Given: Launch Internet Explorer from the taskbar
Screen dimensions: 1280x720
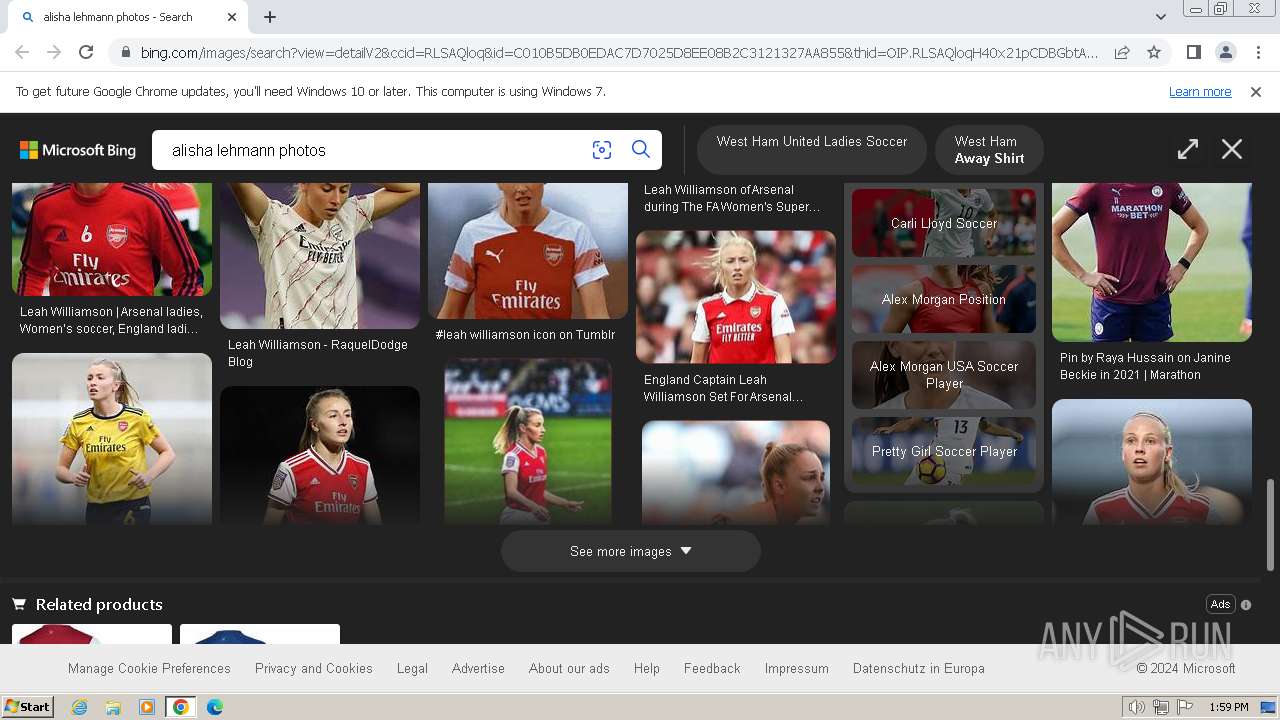Looking at the screenshot, I should 80,707.
